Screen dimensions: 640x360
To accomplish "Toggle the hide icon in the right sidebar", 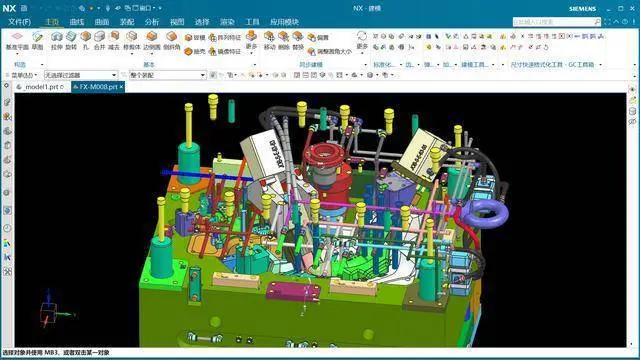I will (632, 122).
